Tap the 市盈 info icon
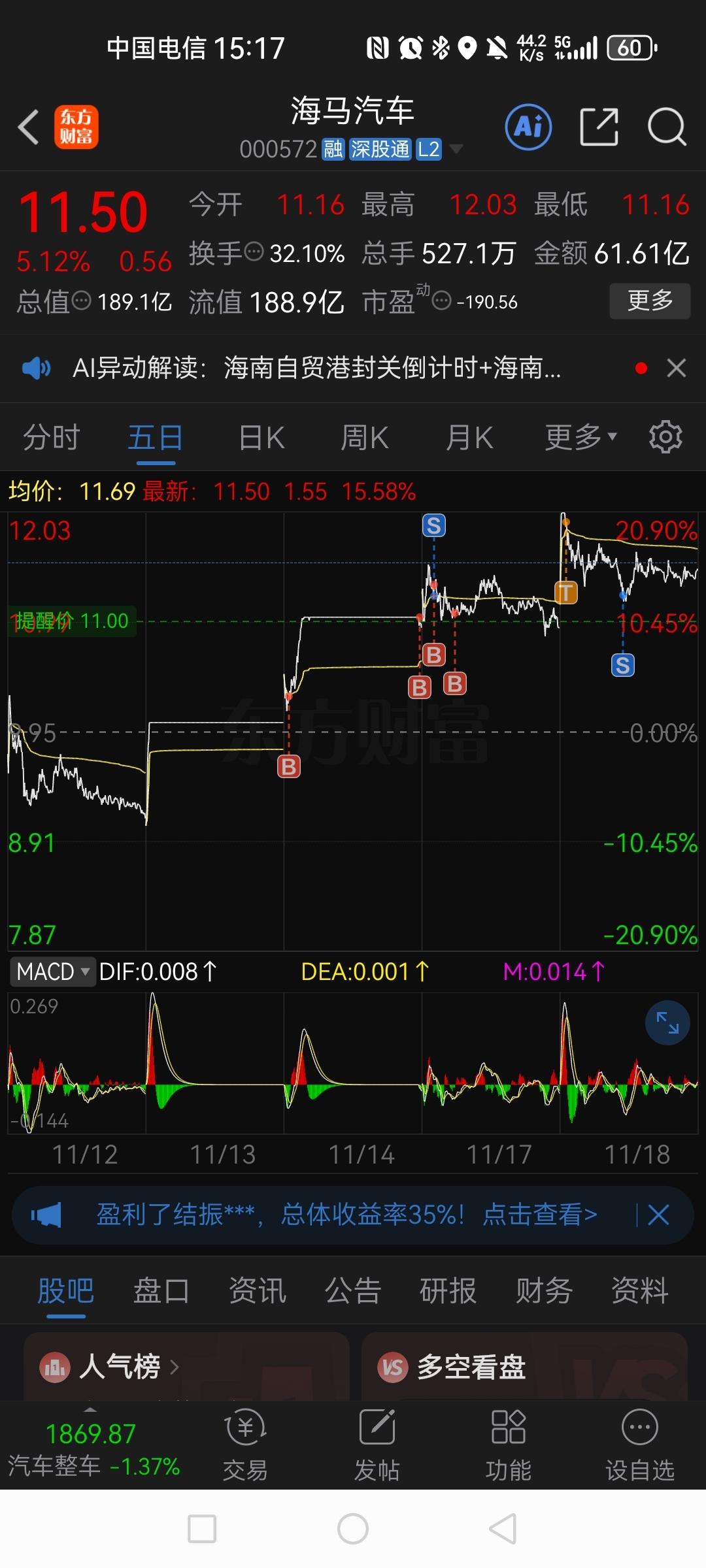This screenshot has width=706, height=1568. 442,301
